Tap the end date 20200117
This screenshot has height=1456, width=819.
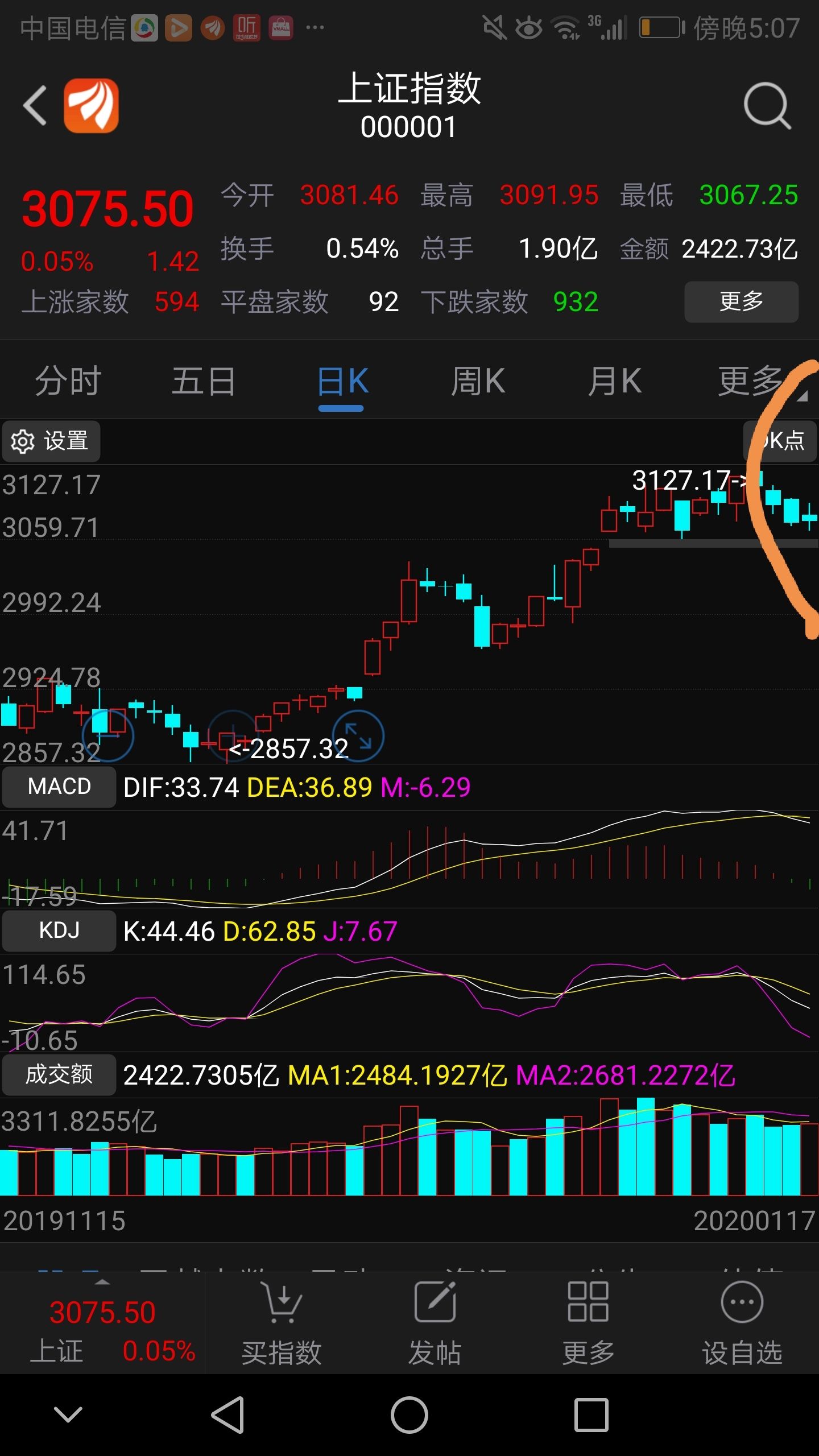[755, 1221]
